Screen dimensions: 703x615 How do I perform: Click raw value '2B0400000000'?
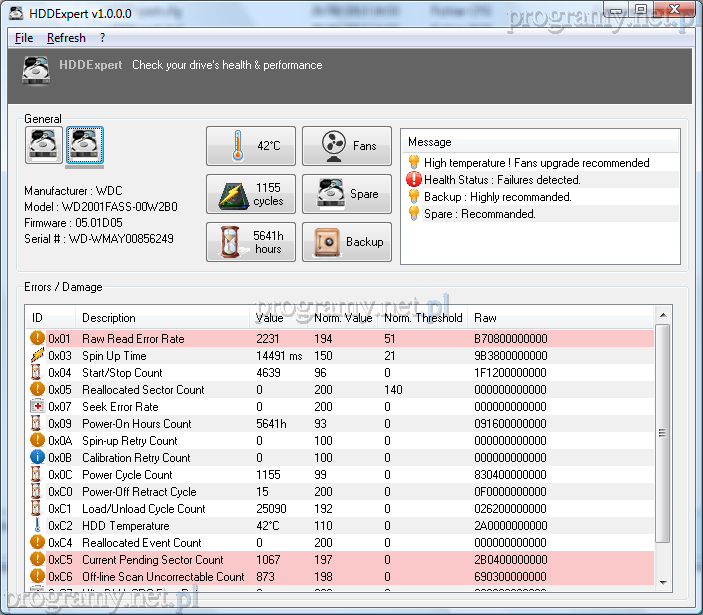511,560
